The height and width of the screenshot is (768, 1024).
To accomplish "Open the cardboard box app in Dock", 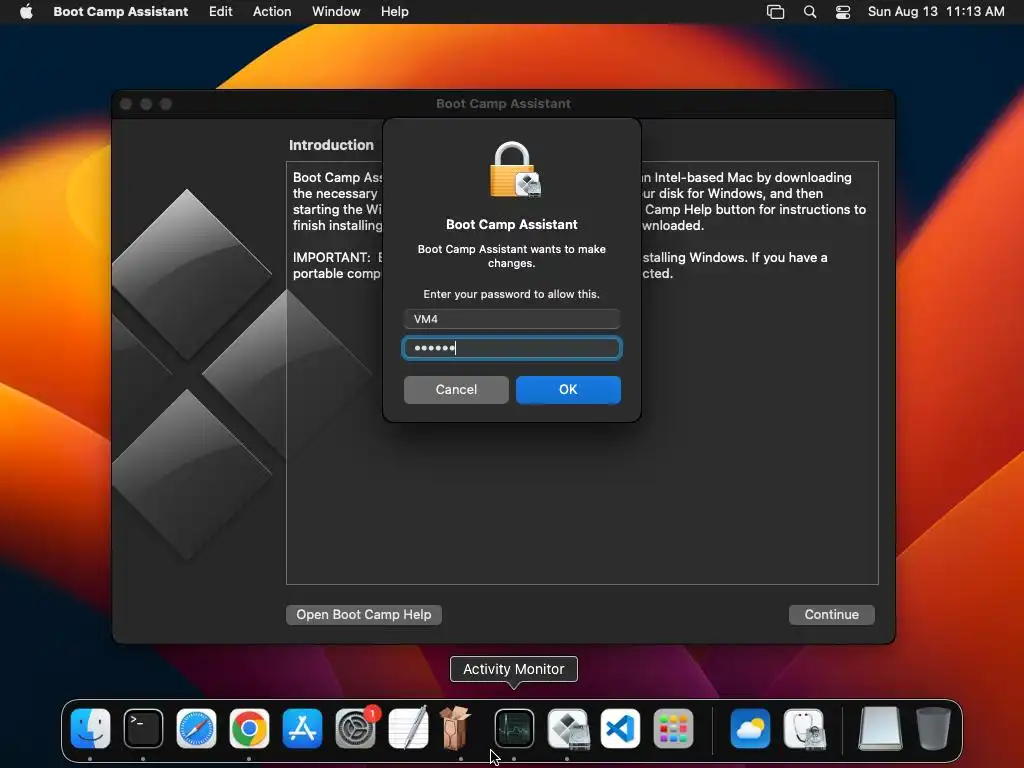I will point(457,728).
